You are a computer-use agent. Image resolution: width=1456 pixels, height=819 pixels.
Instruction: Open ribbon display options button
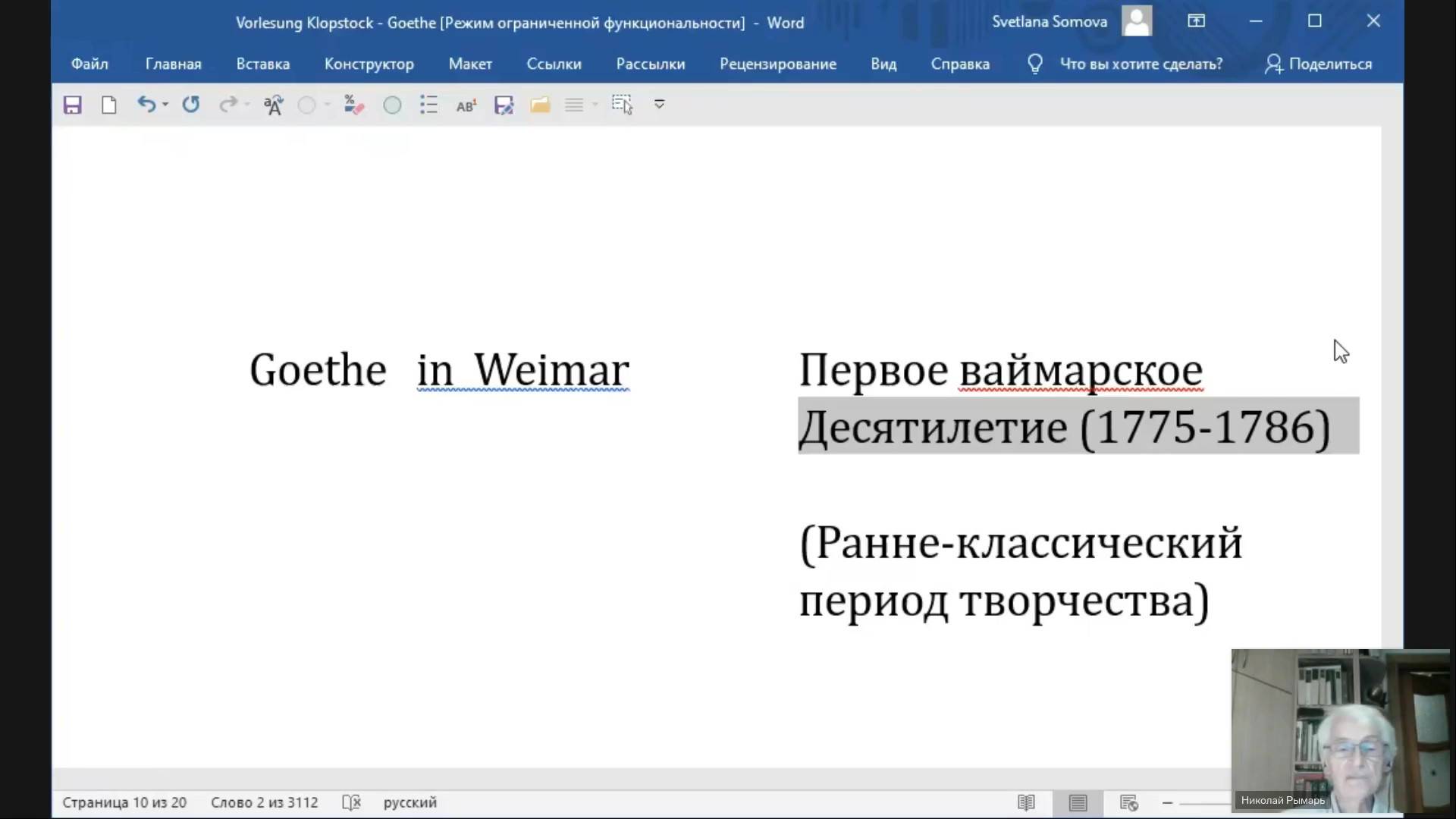(1196, 21)
